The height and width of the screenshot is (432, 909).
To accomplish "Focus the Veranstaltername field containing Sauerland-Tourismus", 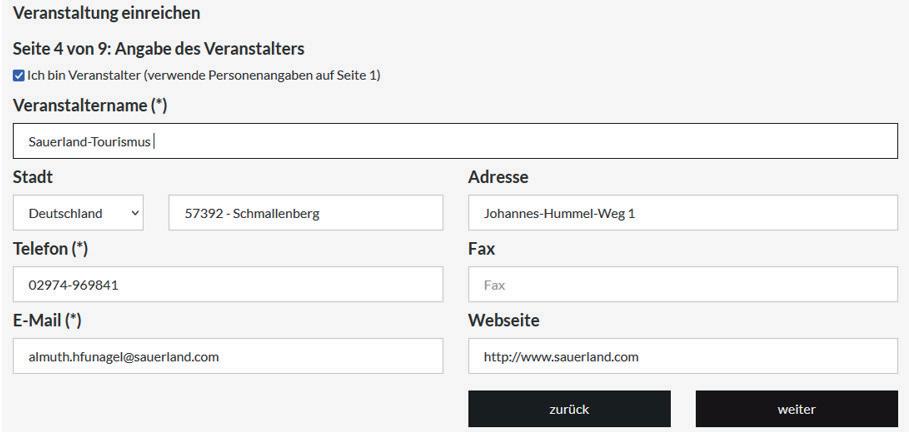I will tap(455, 141).
